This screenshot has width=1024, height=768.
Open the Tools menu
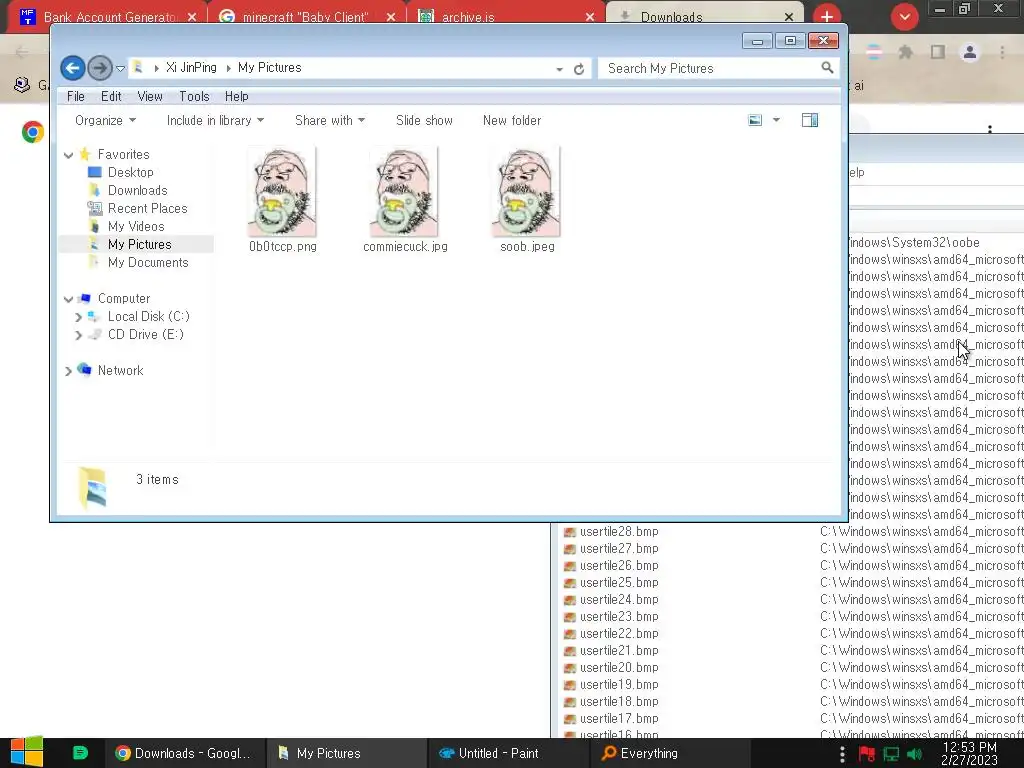pyautogui.click(x=194, y=96)
